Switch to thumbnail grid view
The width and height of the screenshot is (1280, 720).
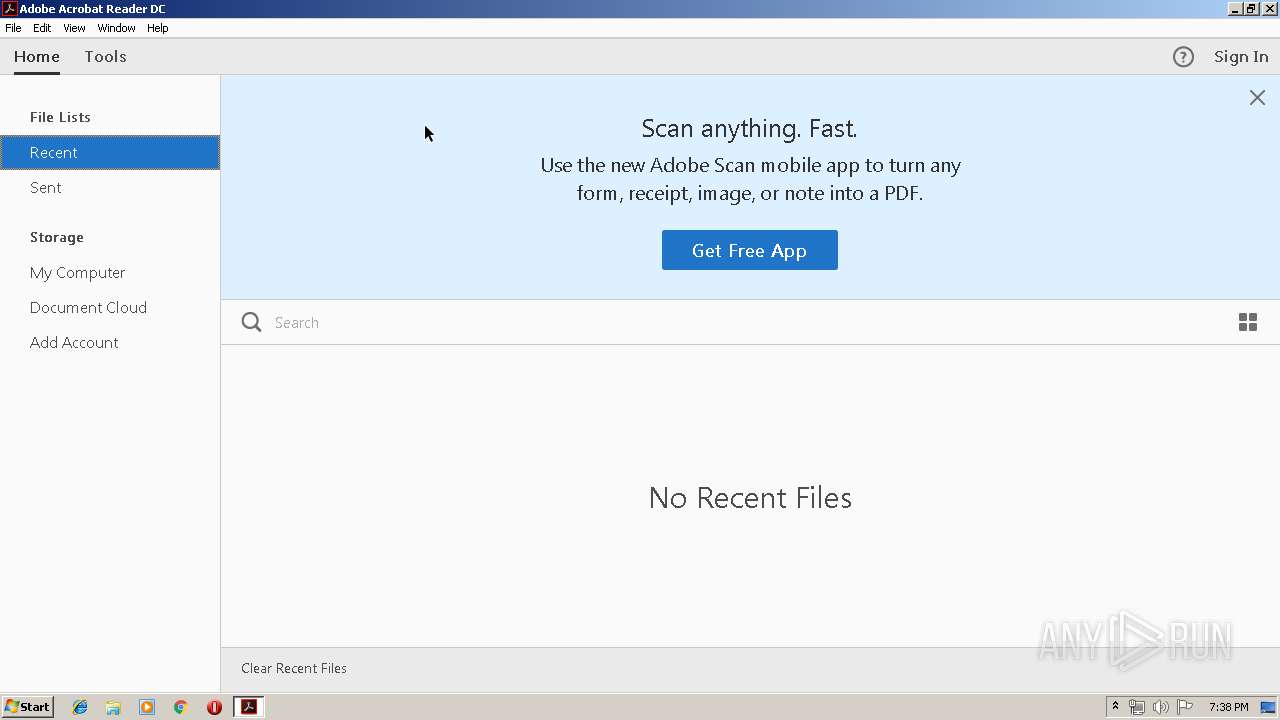(1248, 322)
